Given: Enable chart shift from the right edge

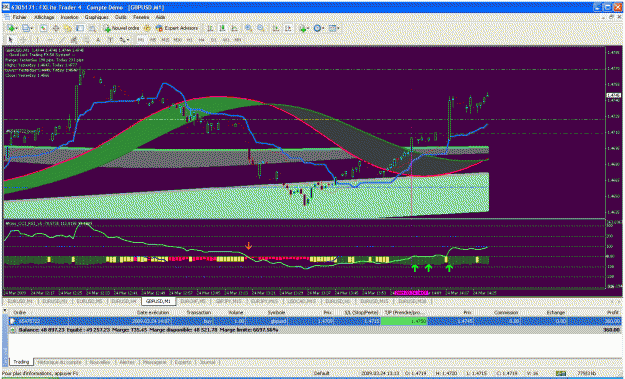Looking at the screenshot, I should tap(288, 28).
